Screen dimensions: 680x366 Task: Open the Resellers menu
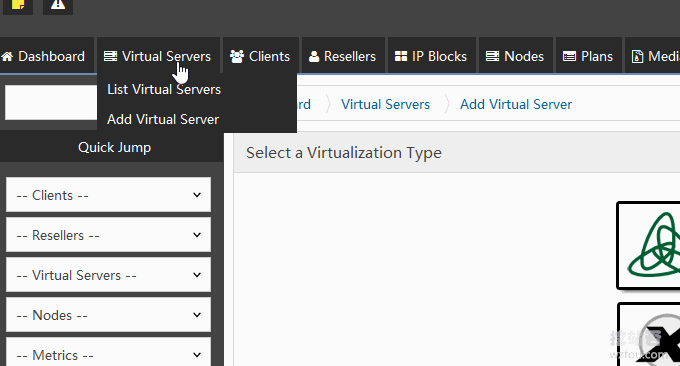pos(343,56)
